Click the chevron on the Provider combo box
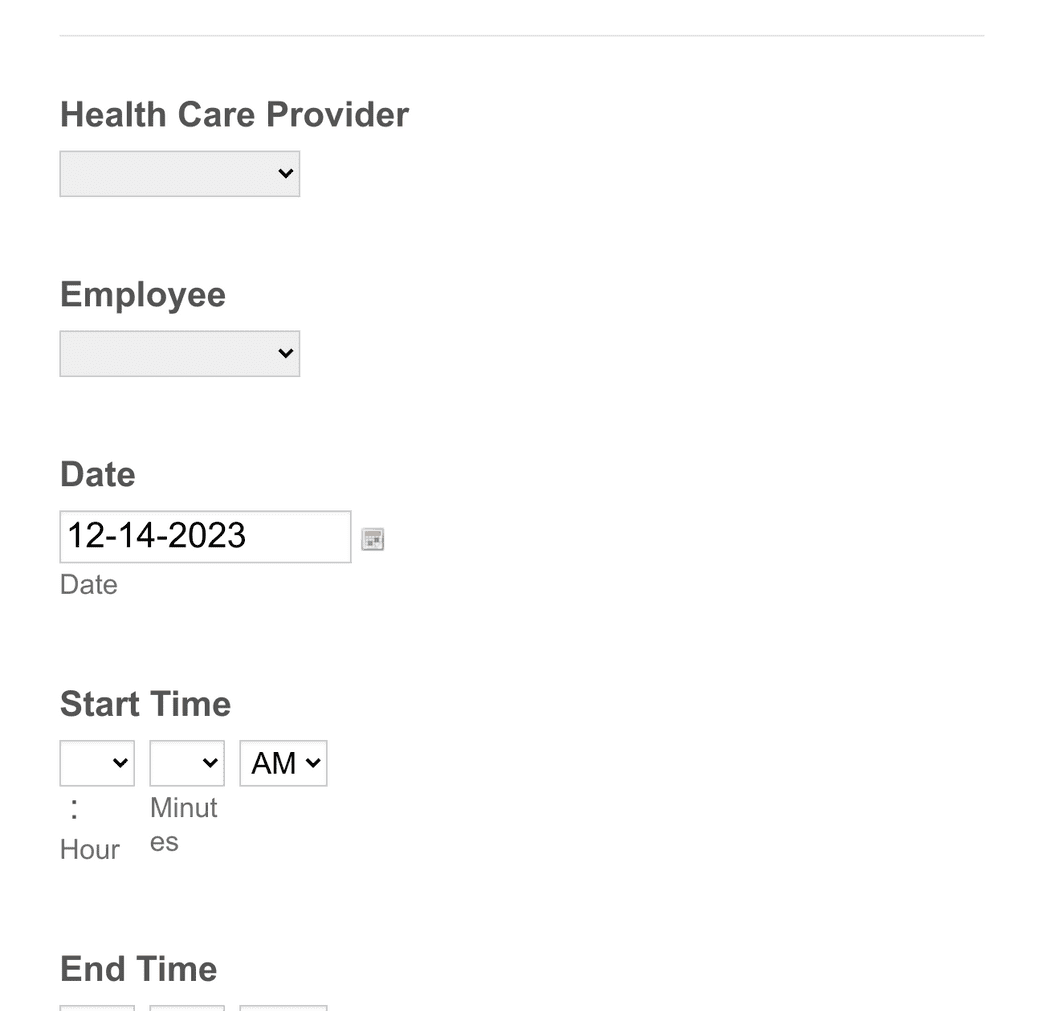The image size is (1044, 1011). coord(285,172)
